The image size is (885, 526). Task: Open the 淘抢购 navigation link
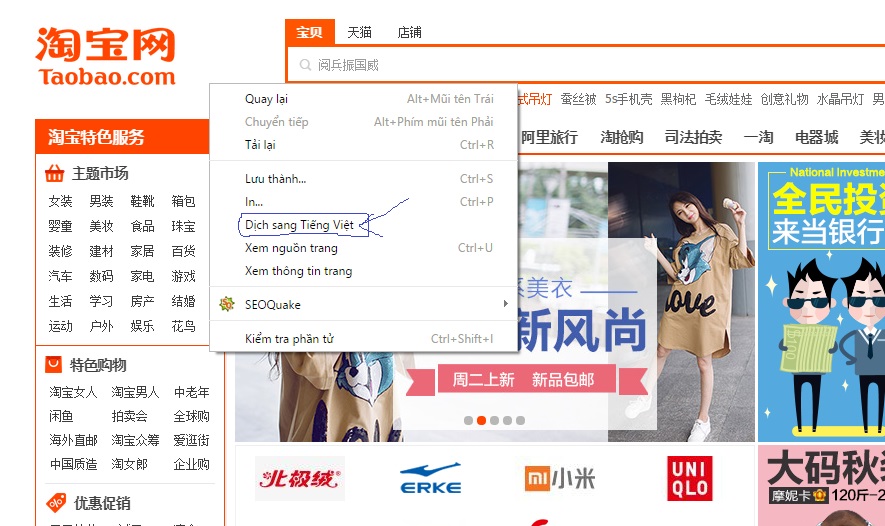tap(621, 137)
